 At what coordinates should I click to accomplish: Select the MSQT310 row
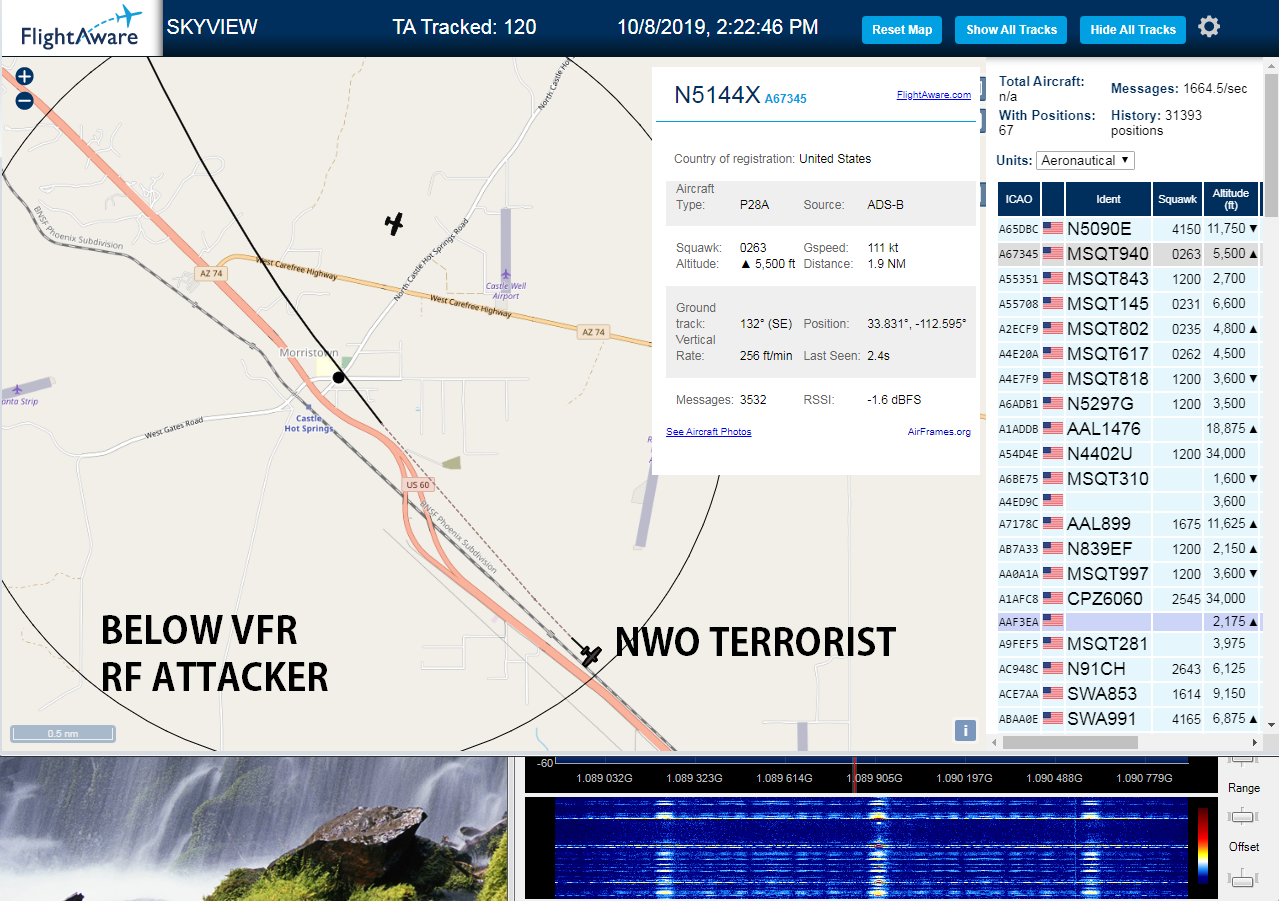[x=1129, y=479]
